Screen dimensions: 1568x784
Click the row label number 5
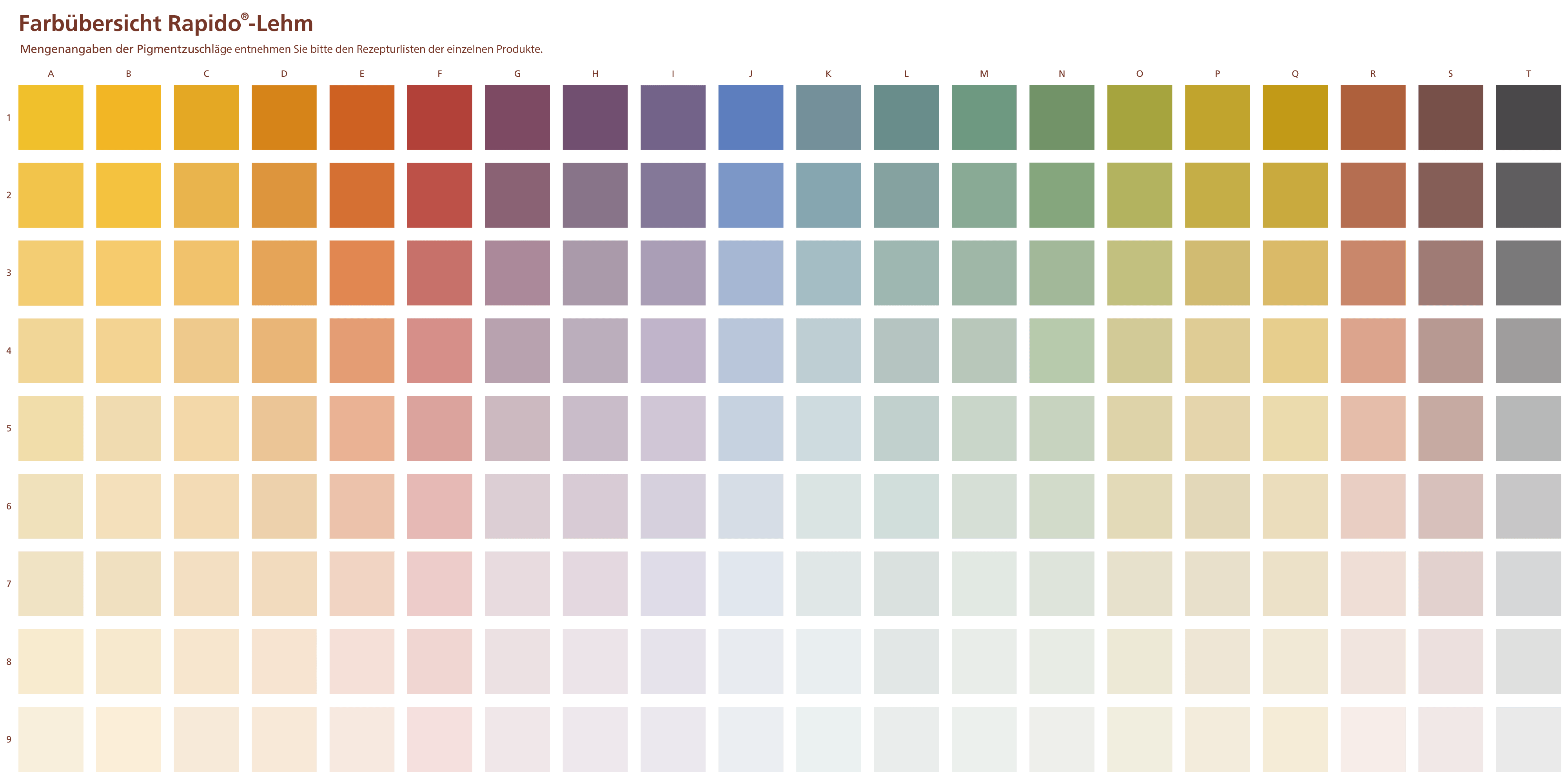click(x=9, y=428)
